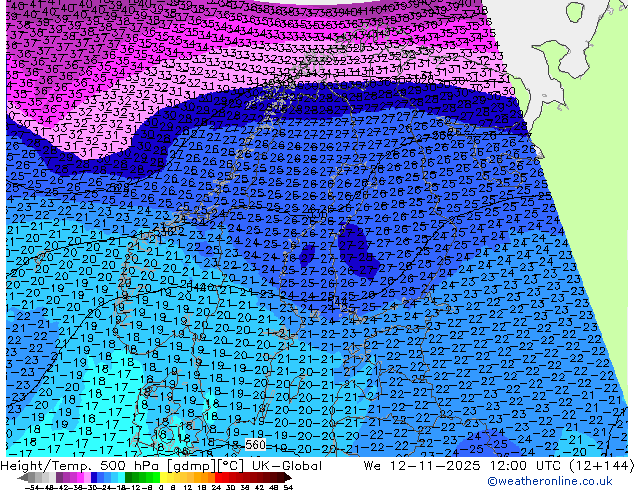Screen dimensions: 634x490
Task: Pick the yellow legend swatch above 0
Action: 164,478
